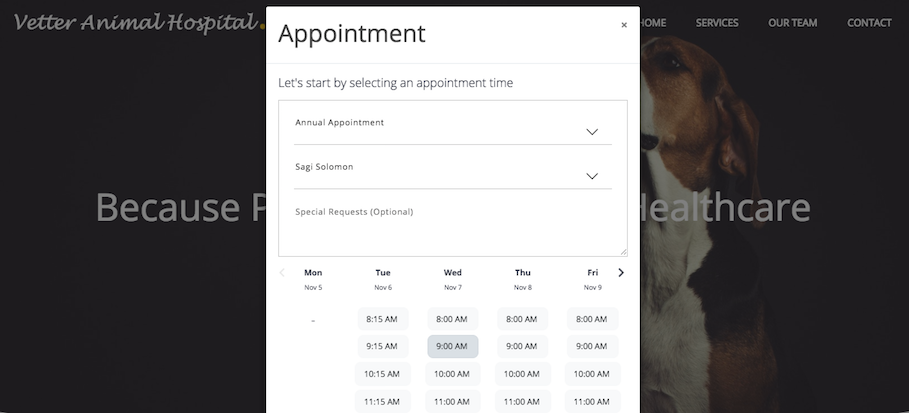Choose Tuesday 9:15 AM appointment time
Image resolution: width=909 pixels, height=413 pixels.
tap(382, 346)
